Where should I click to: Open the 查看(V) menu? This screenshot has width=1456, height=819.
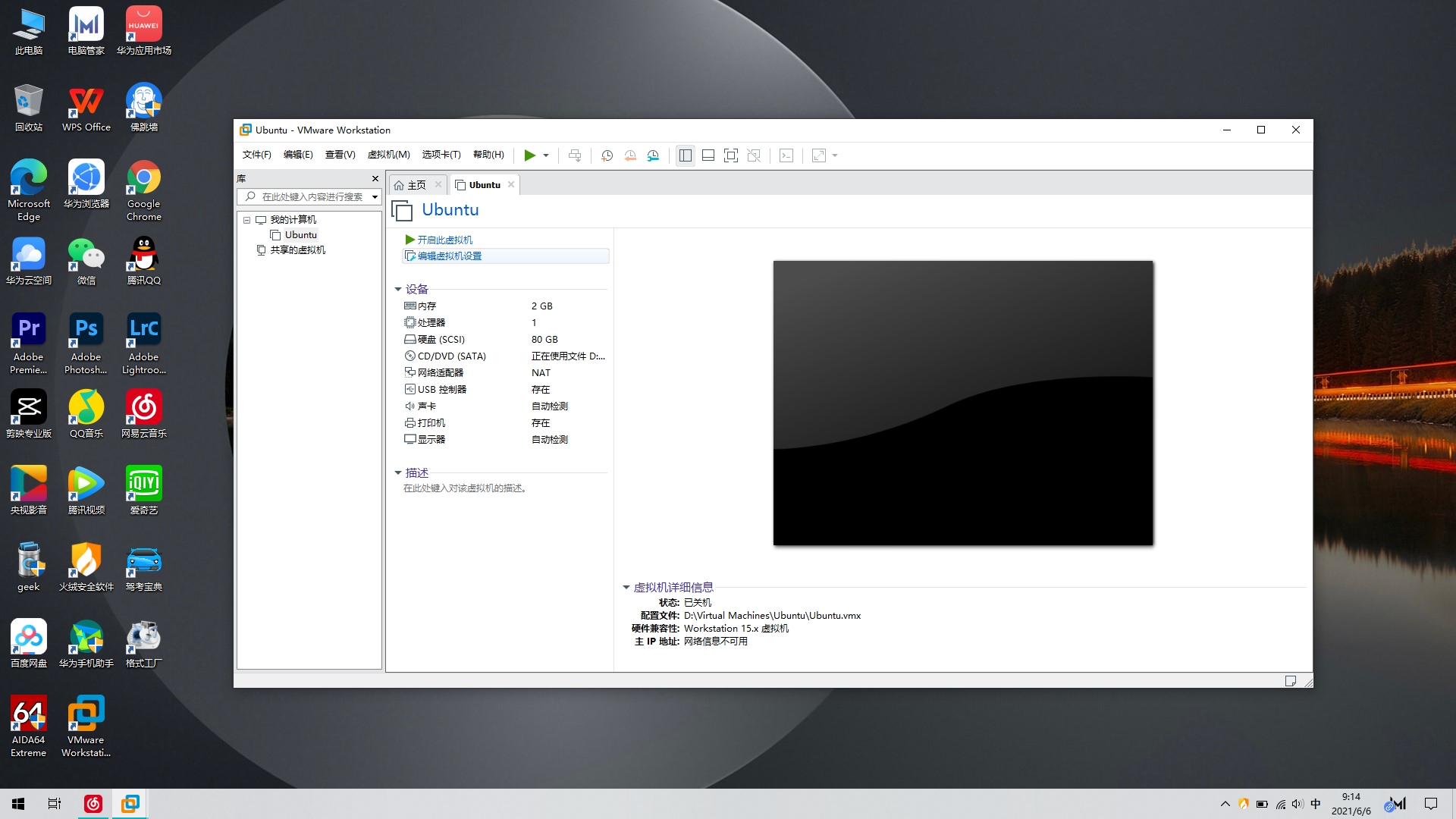[x=340, y=155]
